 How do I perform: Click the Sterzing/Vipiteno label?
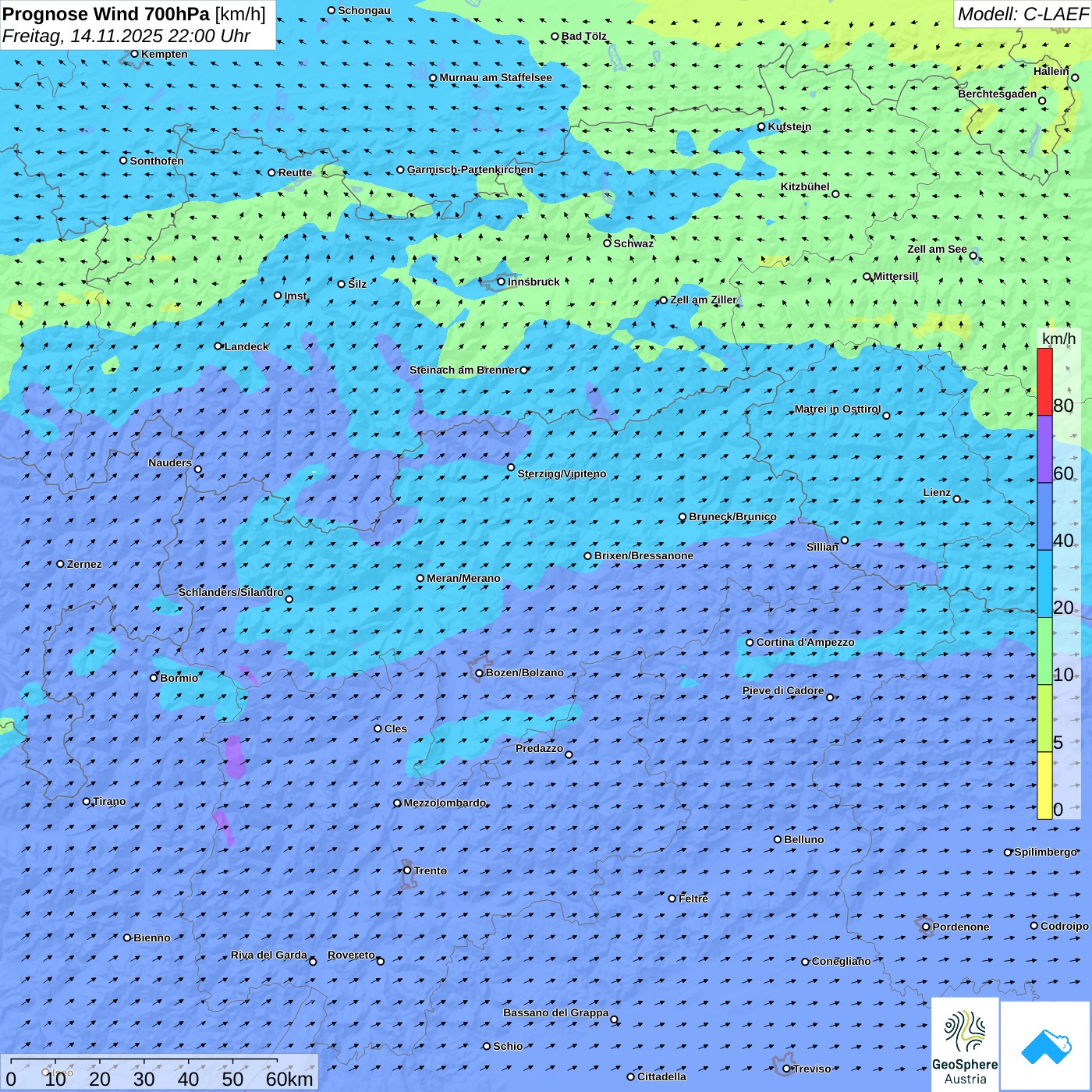click(x=562, y=473)
